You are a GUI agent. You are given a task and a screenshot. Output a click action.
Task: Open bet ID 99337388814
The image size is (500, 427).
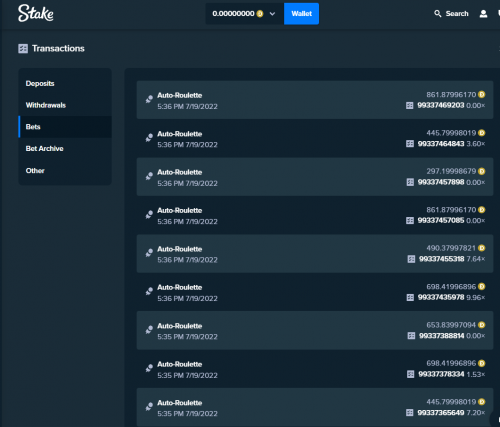(442, 336)
